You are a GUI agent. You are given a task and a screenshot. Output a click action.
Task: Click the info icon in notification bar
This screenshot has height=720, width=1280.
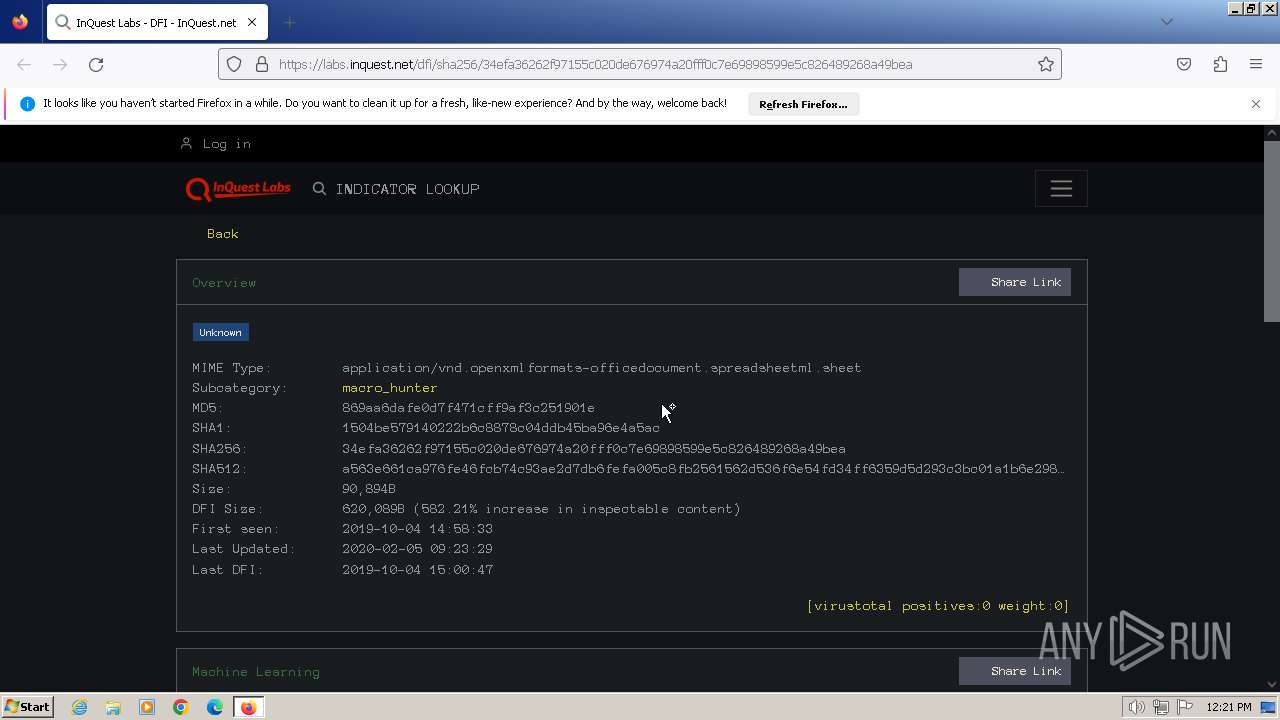click(x=27, y=104)
